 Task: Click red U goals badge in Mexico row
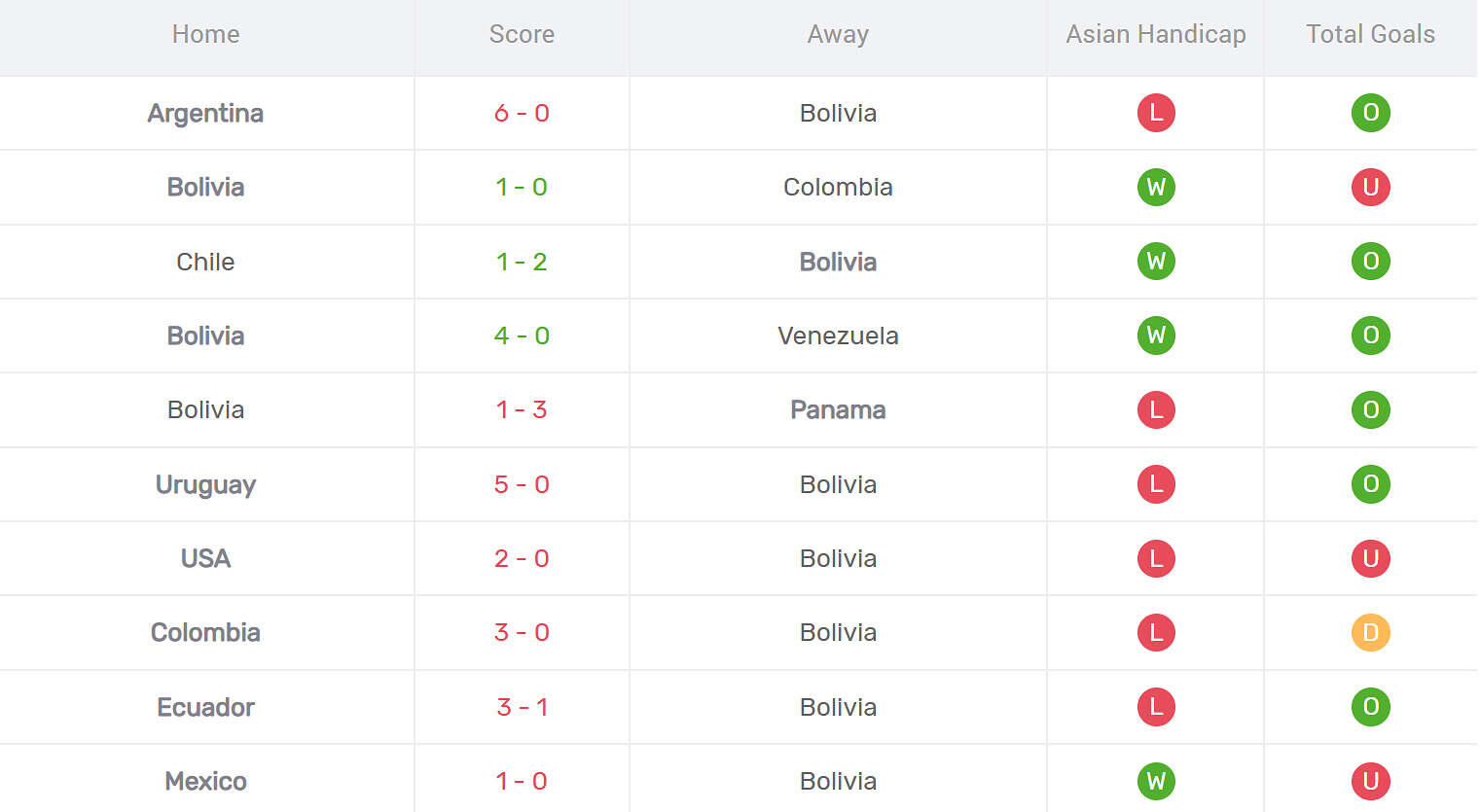point(1370,781)
